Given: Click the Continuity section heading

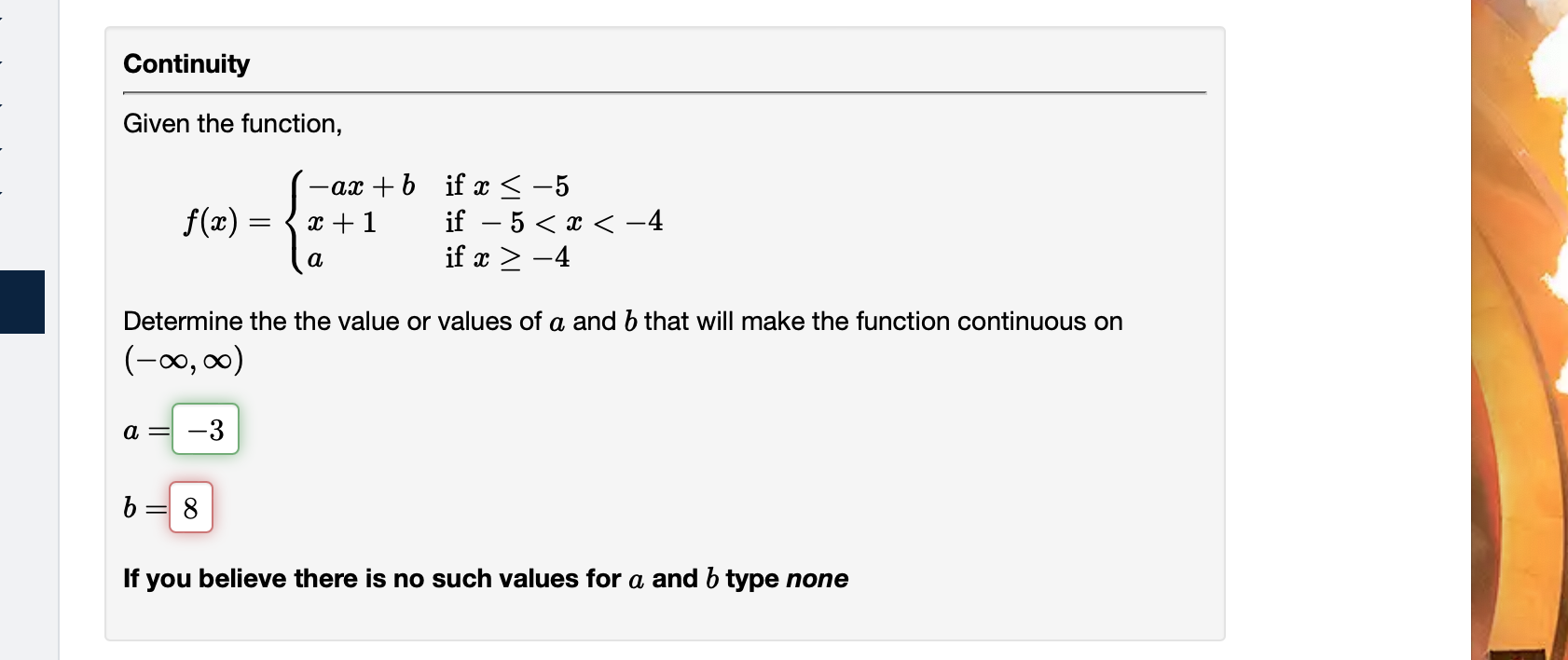Looking at the screenshot, I should 186,63.
